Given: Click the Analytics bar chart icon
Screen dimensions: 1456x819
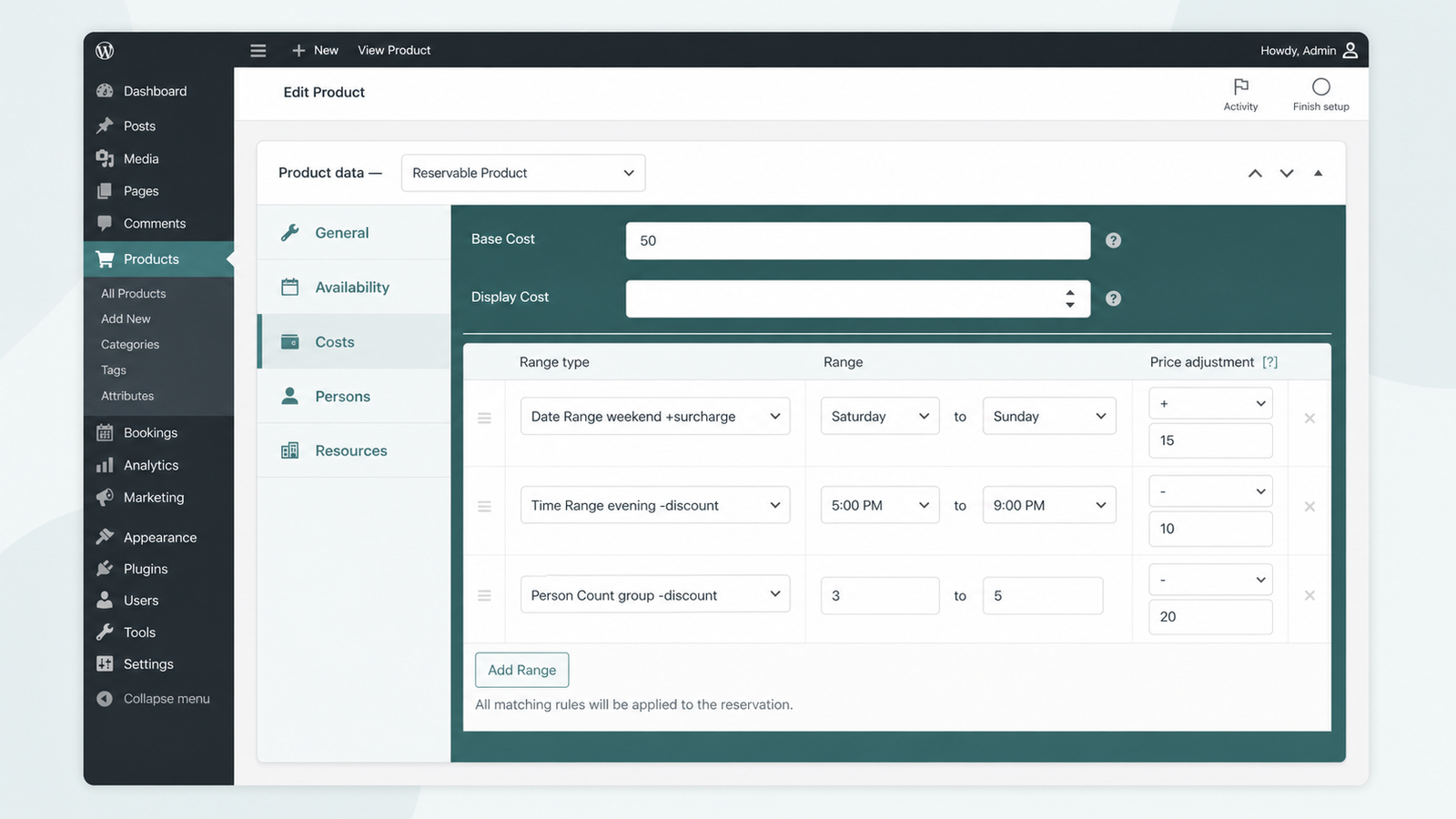Looking at the screenshot, I should 105,465.
